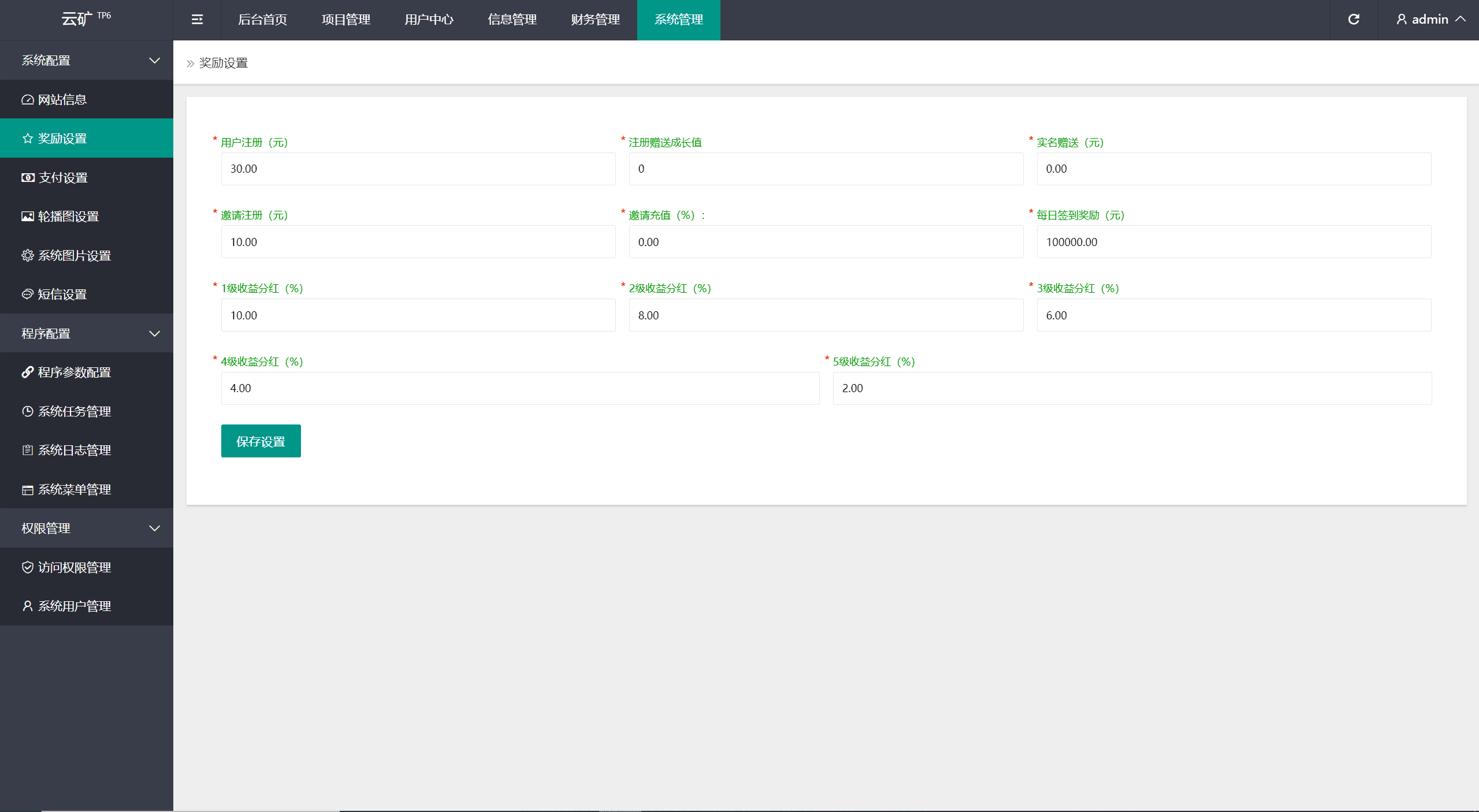1479x812 pixels.
Task: Click the 保存设置 button
Action: pyautogui.click(x=261, y=441)
